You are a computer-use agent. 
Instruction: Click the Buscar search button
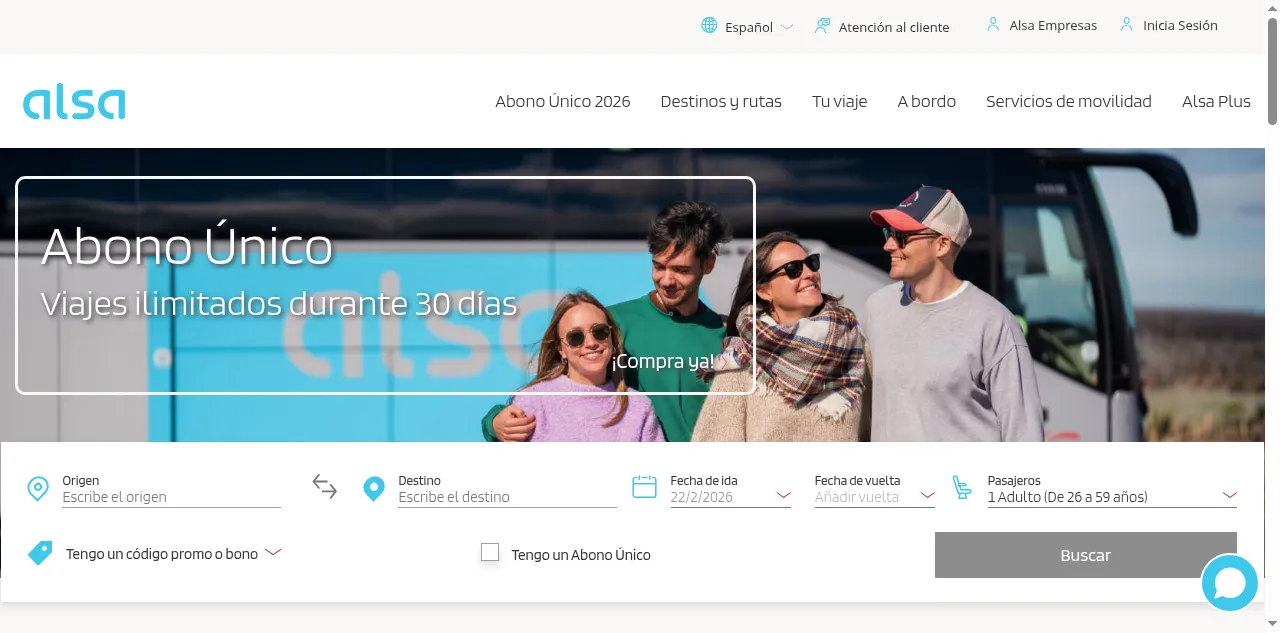tap(1086, 555)
